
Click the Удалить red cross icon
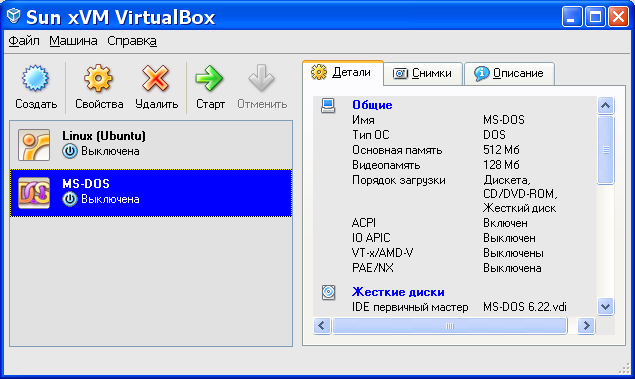pyautogui.click(x=156, y=78)
